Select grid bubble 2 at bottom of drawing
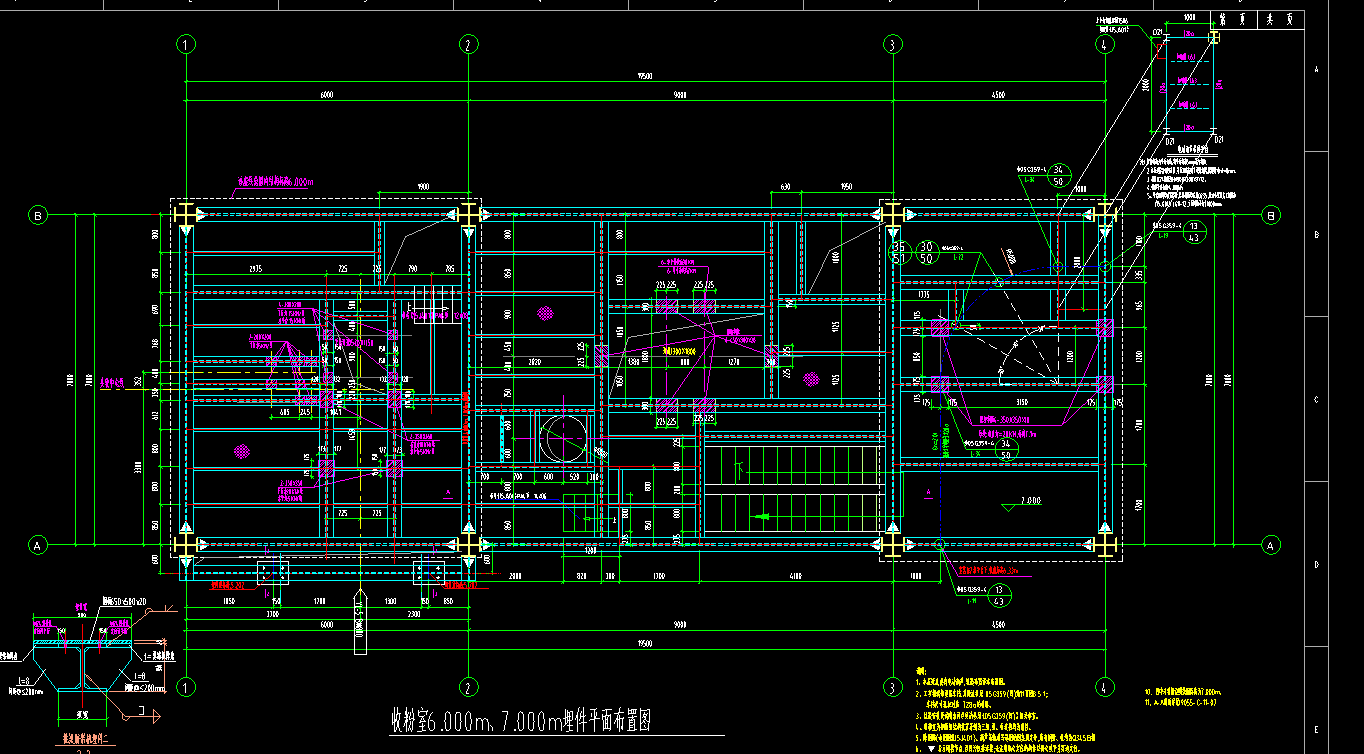The width and height of the screenshot is (1364, 754). tap(467, 687)
